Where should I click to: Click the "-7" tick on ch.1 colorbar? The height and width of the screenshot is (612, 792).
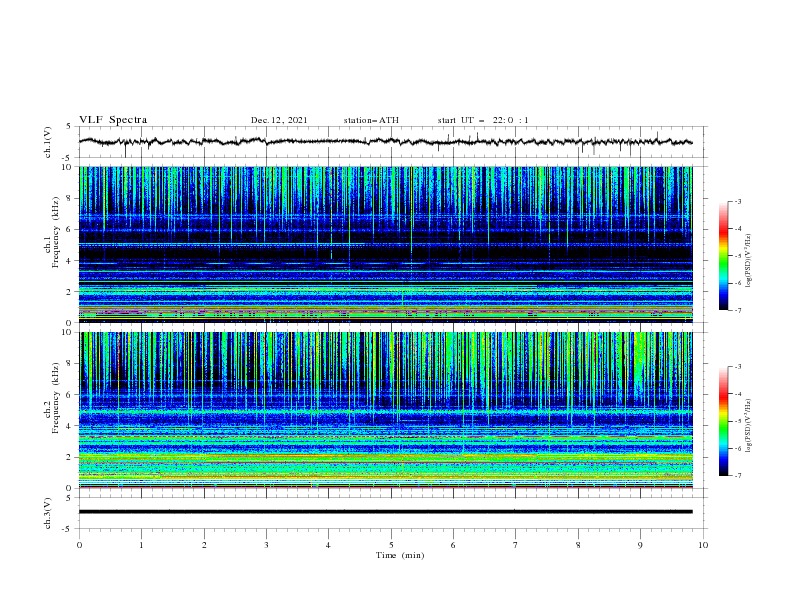pyautogui.click(x=737, y=310)
